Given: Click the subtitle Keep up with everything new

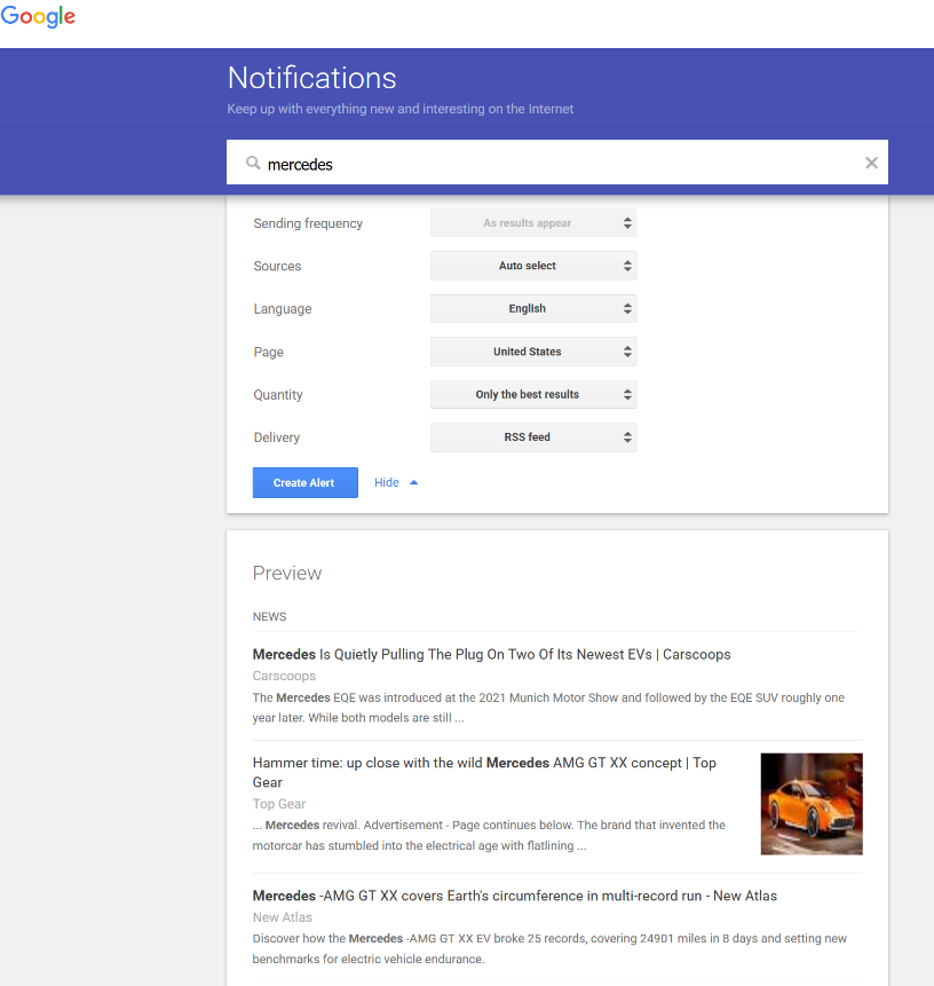Looking at the screenshot, I should click(x=400, y=109).
